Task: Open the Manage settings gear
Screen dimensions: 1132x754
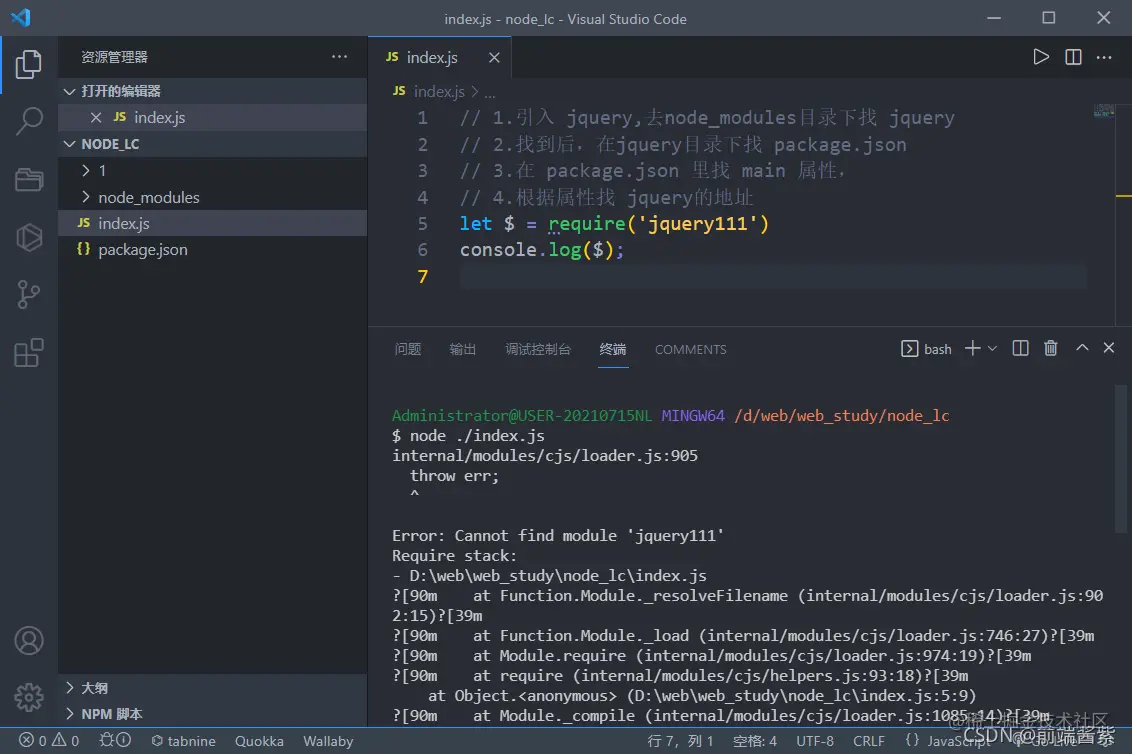Action: point(28,697)
